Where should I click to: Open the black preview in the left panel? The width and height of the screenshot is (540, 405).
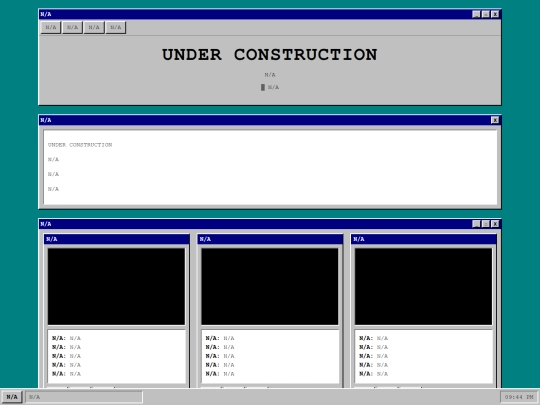click(116, 287)
